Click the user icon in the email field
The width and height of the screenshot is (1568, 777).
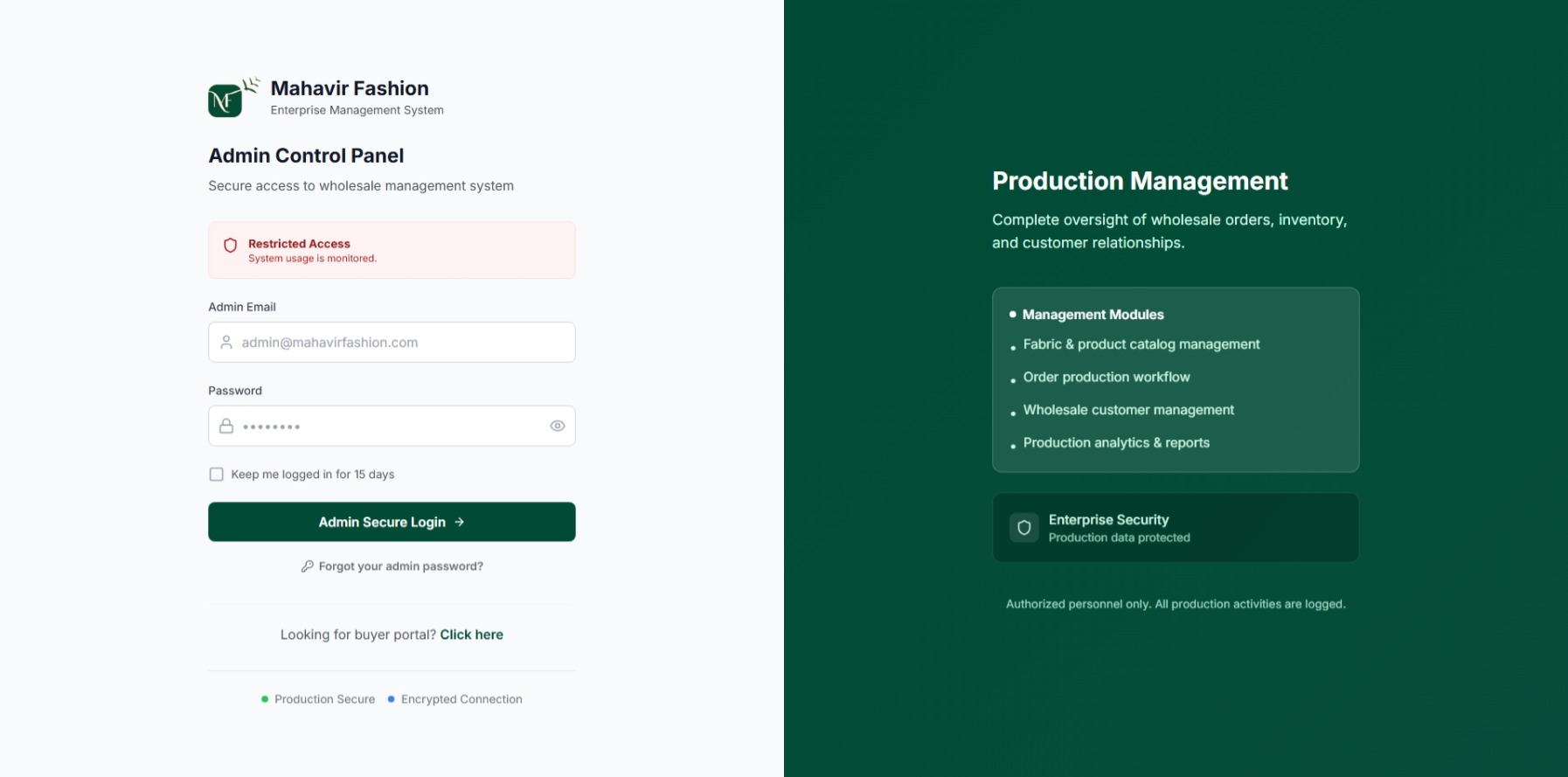[x=226, y=343]
